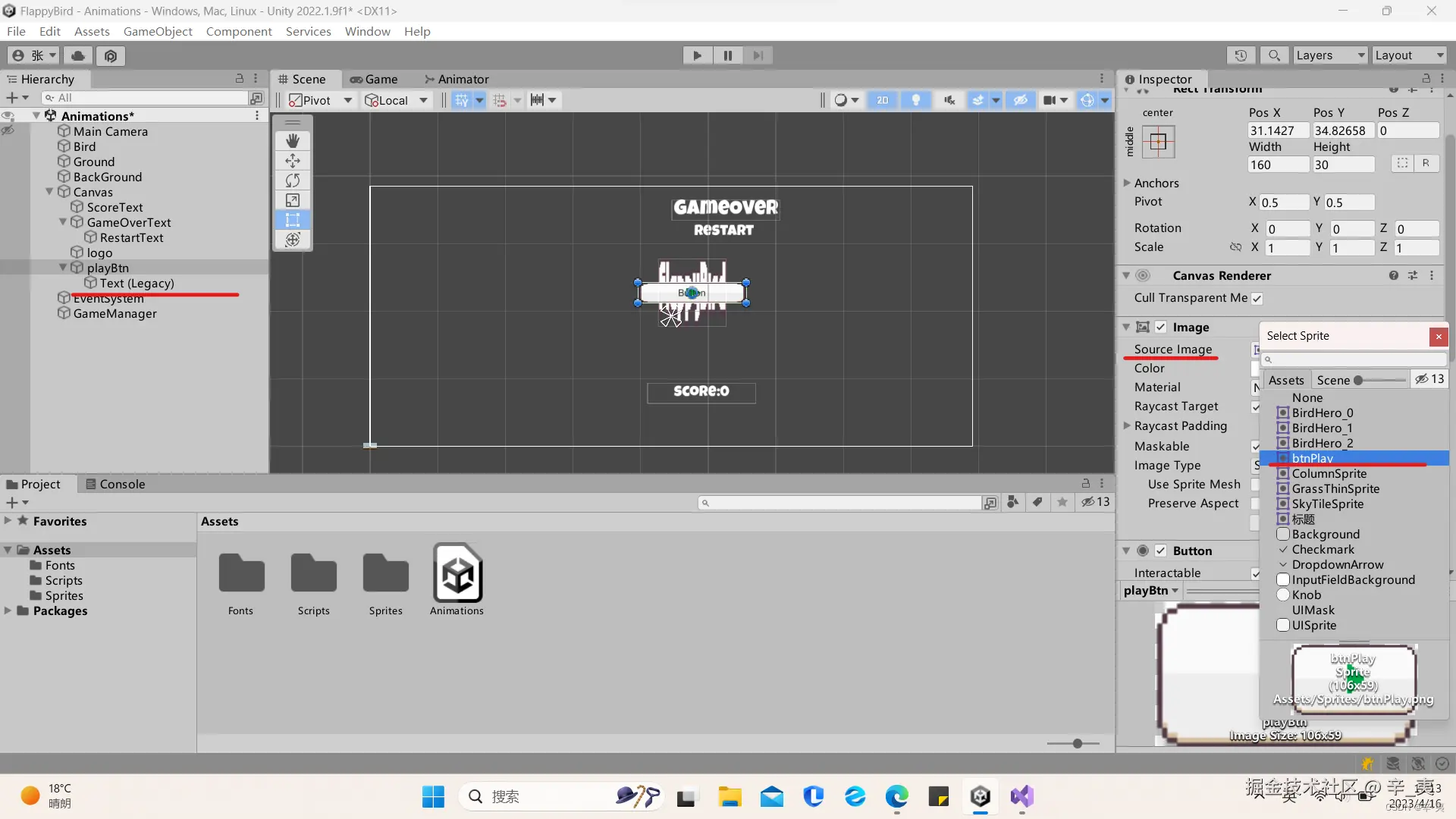The width and height of the screenshot is (1456, 819).
Task: Close the Select Sprite window
Action: (1439, 336)
